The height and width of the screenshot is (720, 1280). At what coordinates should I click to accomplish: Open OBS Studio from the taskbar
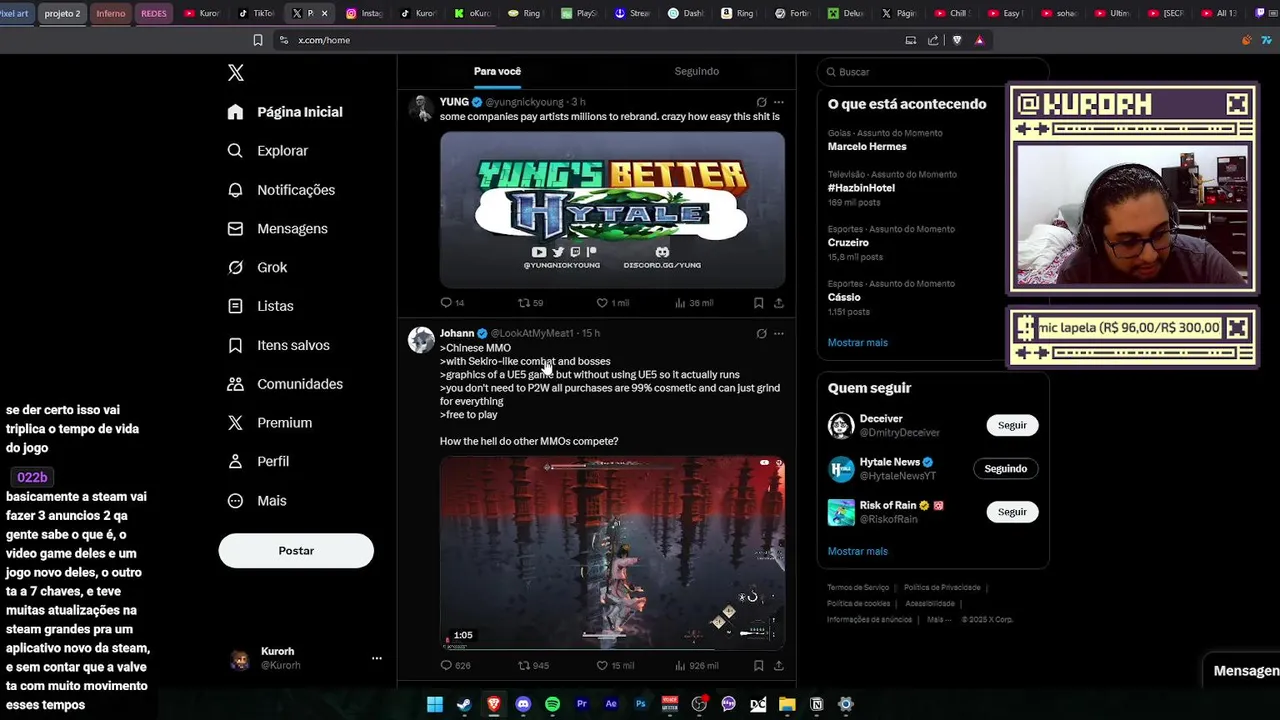699,704
